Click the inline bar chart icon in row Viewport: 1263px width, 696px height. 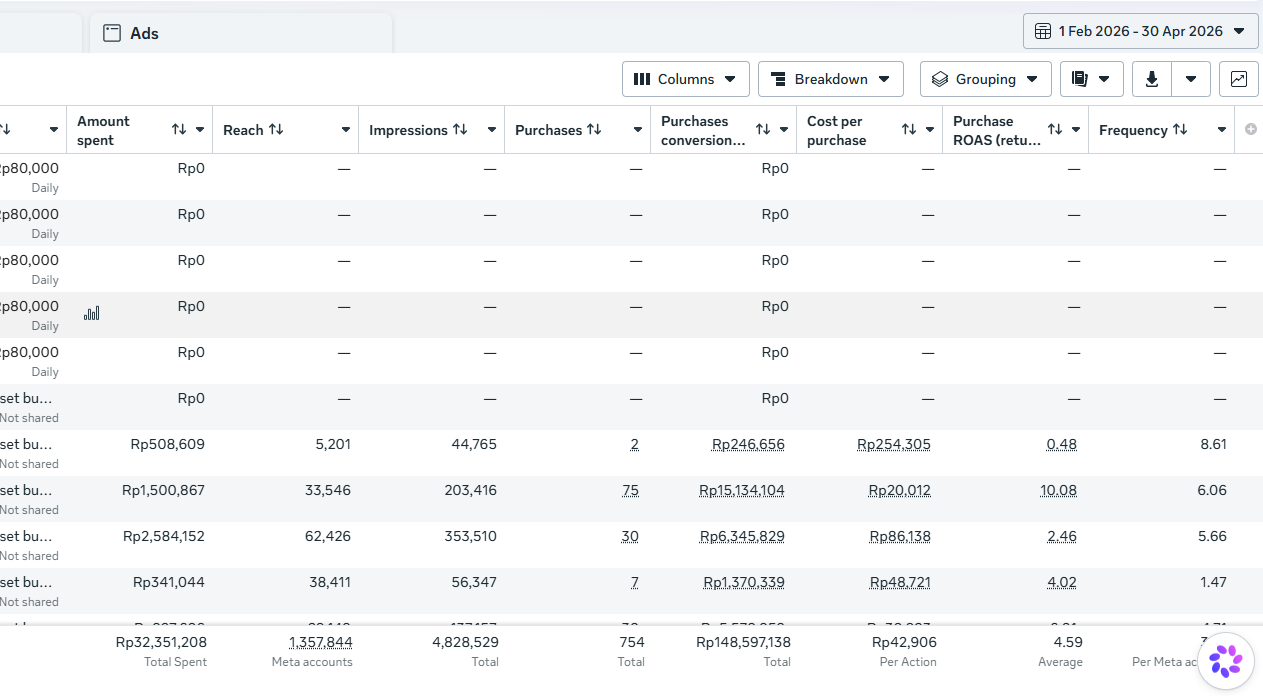point(91,313)
